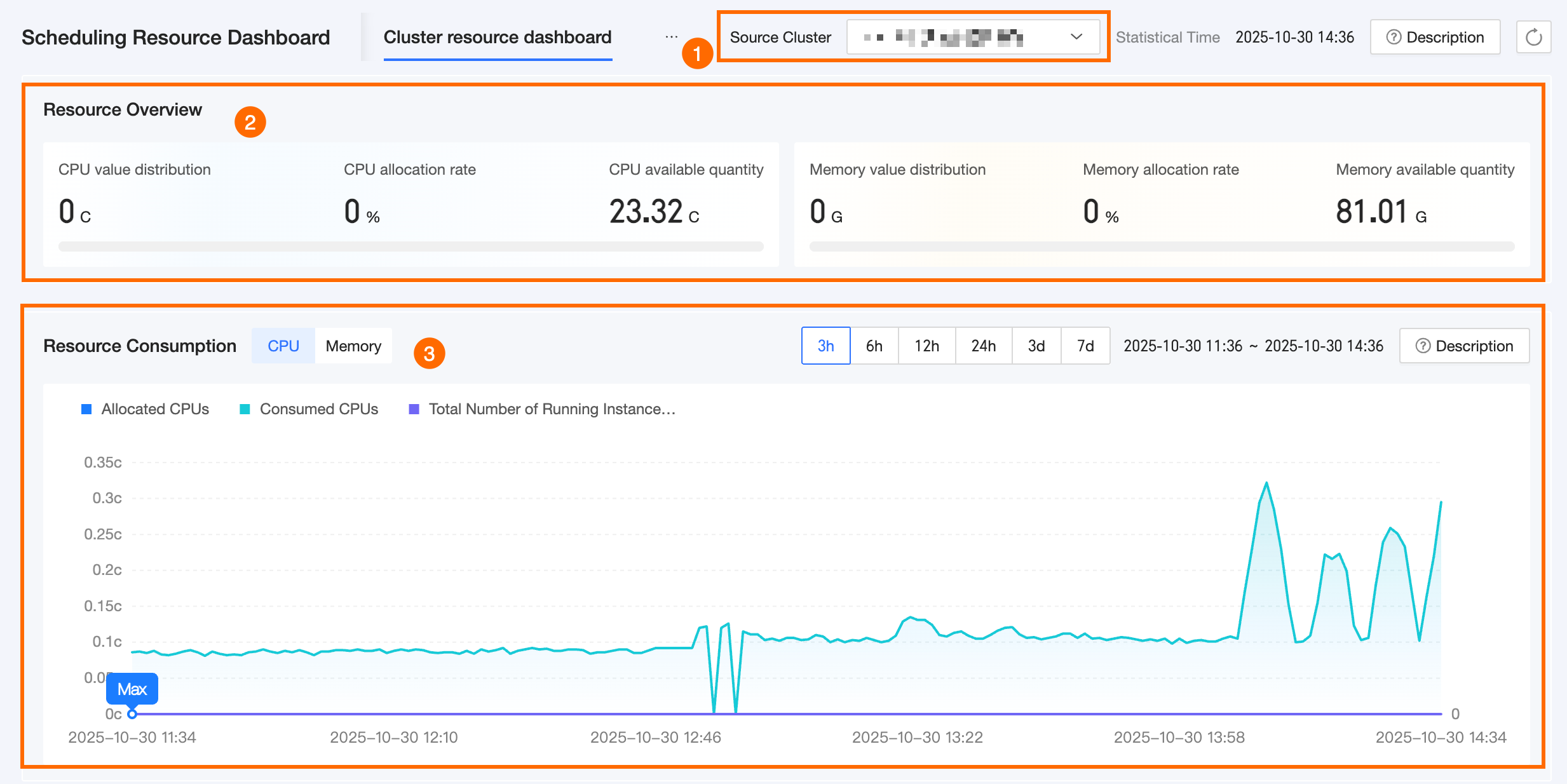This screenshot has width=1567, height=784.
Task: Click the Source Cluster dropdown chevron arrow
Action: coord(1076,37)
